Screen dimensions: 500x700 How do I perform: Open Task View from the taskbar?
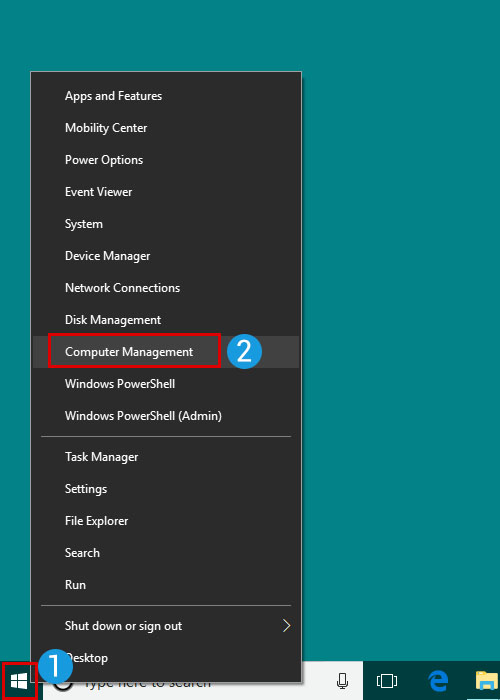387,681
